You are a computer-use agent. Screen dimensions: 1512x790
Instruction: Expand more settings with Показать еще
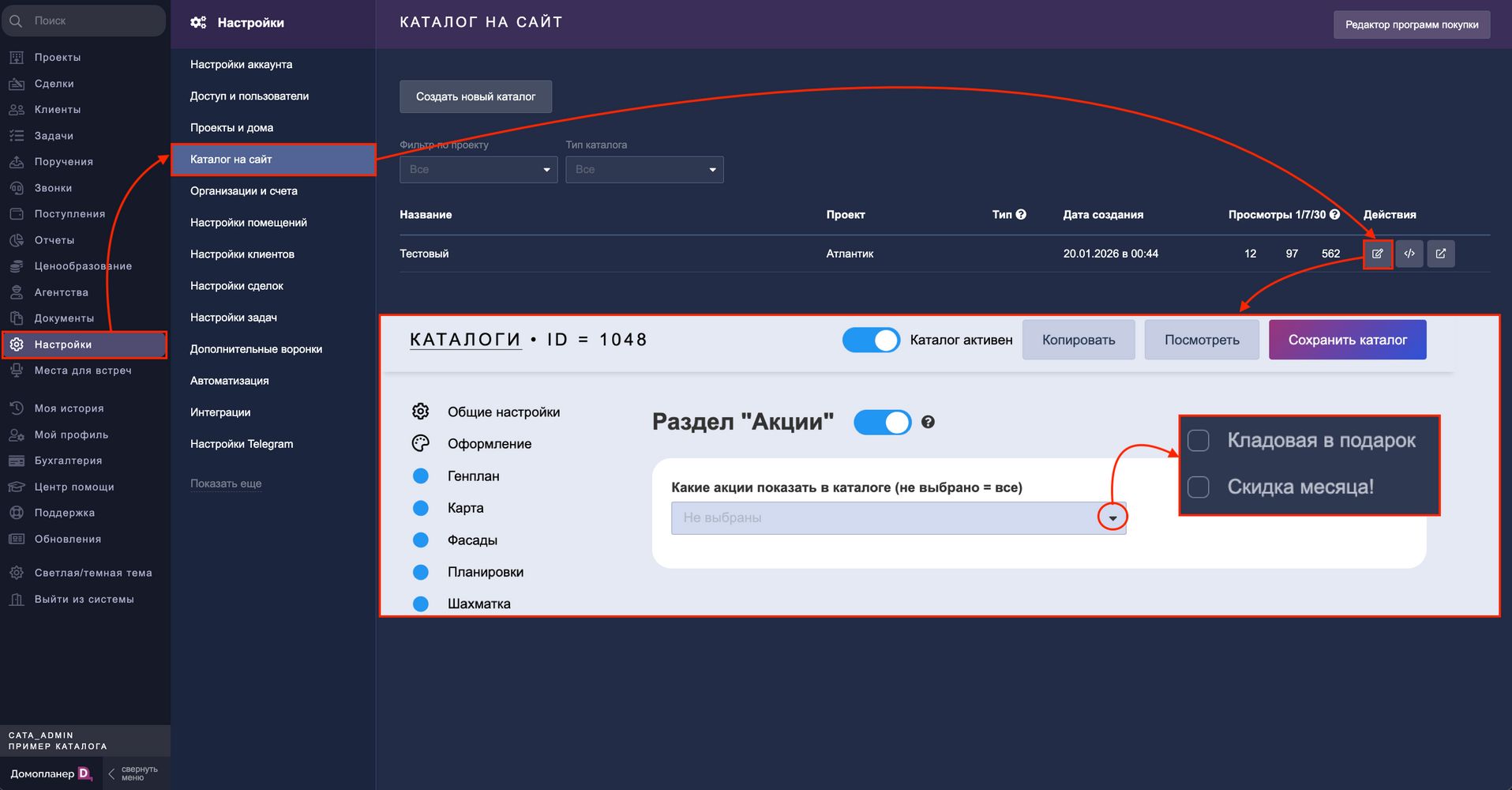(x=226, y=483)
